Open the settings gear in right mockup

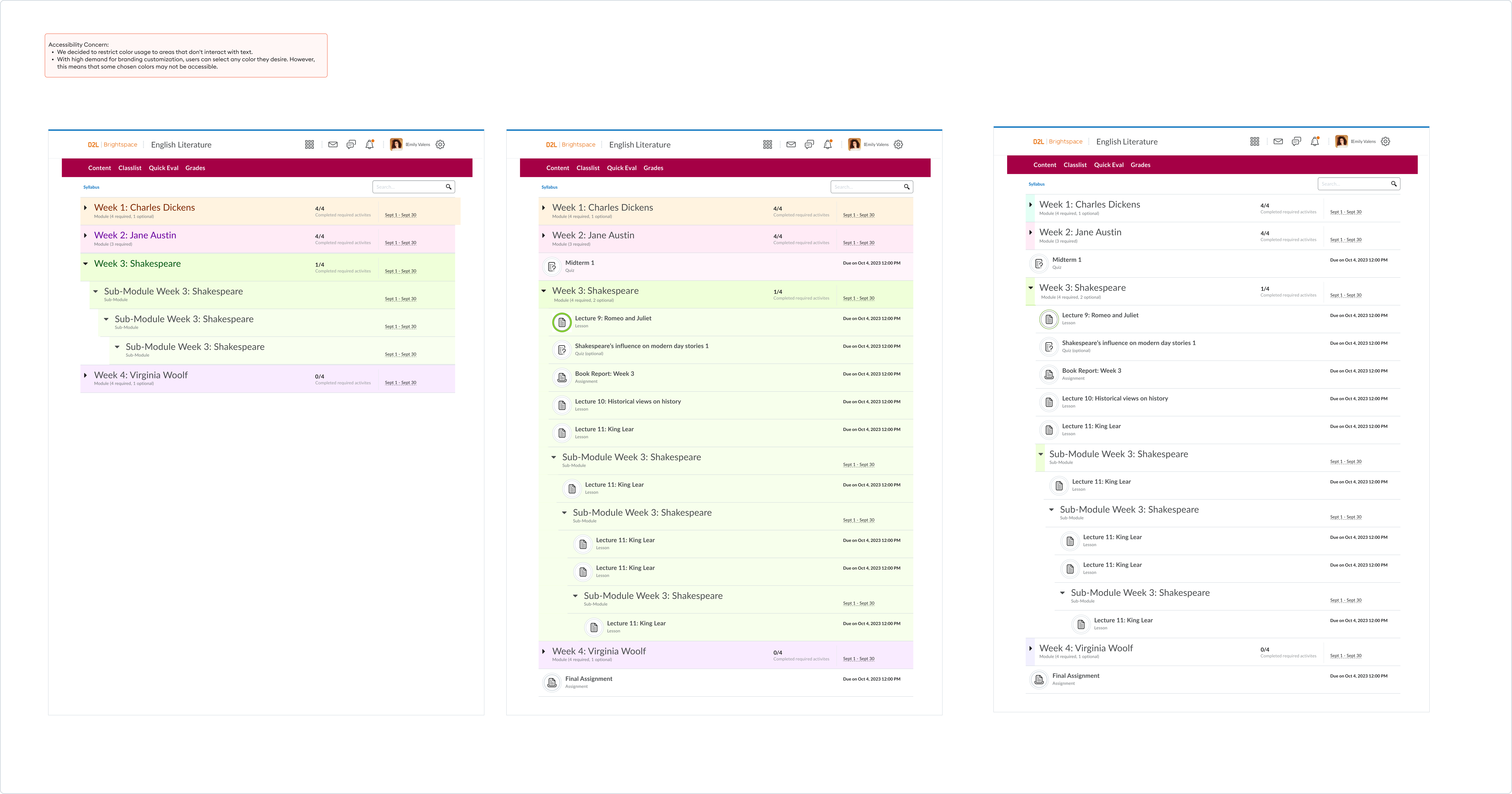tap(1385, 142)
